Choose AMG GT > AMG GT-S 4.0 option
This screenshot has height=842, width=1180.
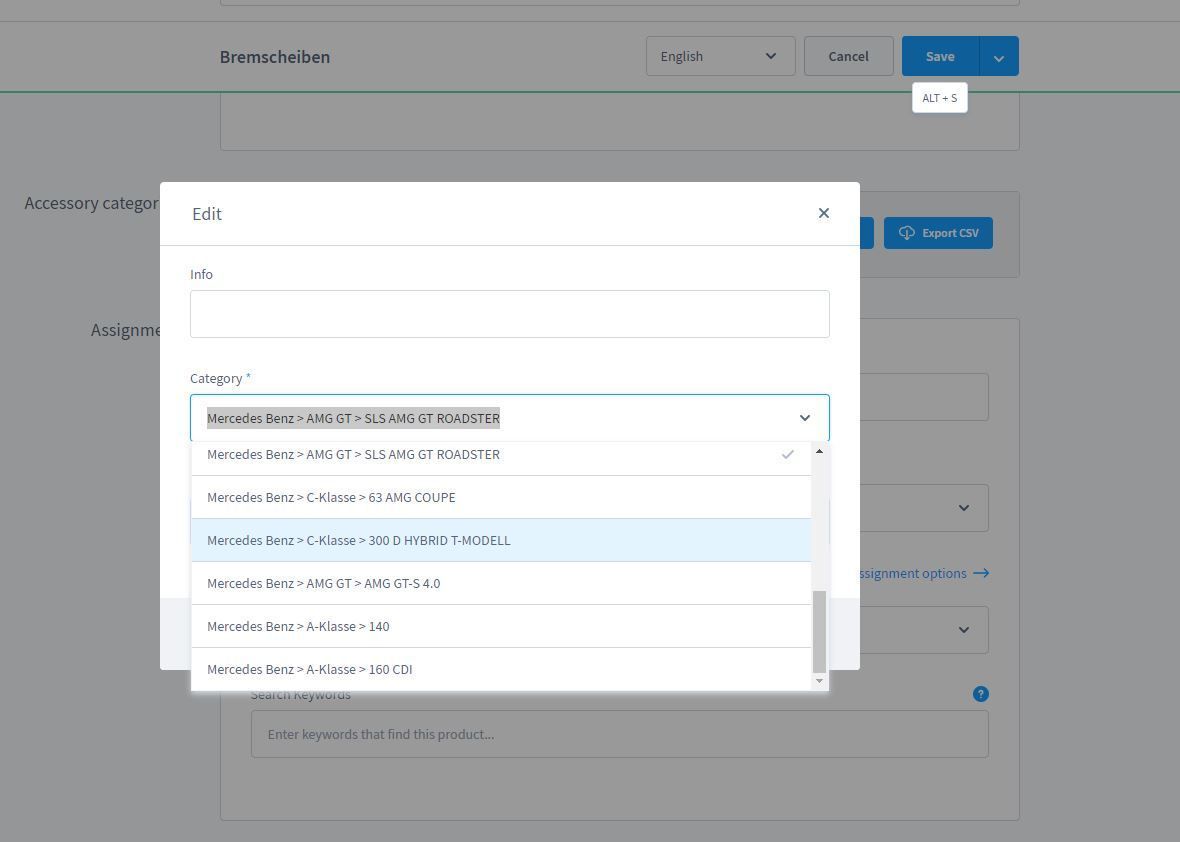point(501,583)
